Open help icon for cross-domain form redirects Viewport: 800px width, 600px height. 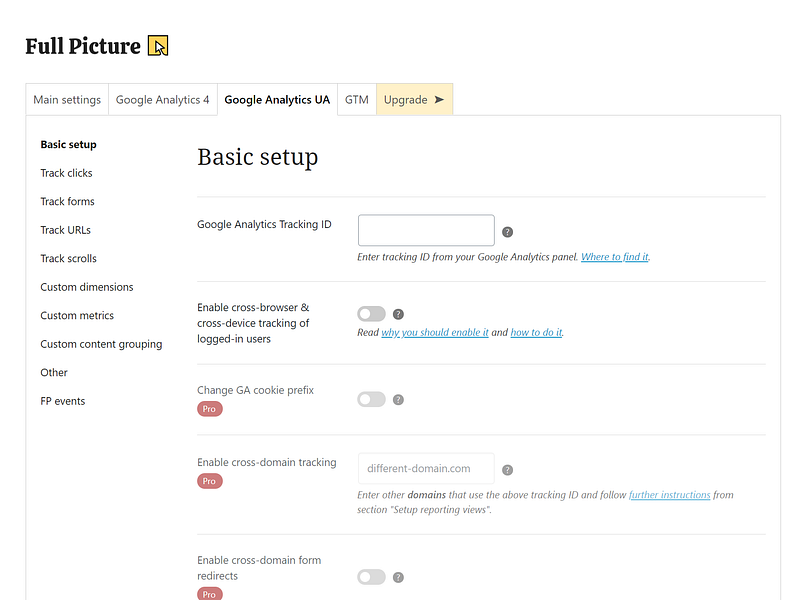coord(398,578)
